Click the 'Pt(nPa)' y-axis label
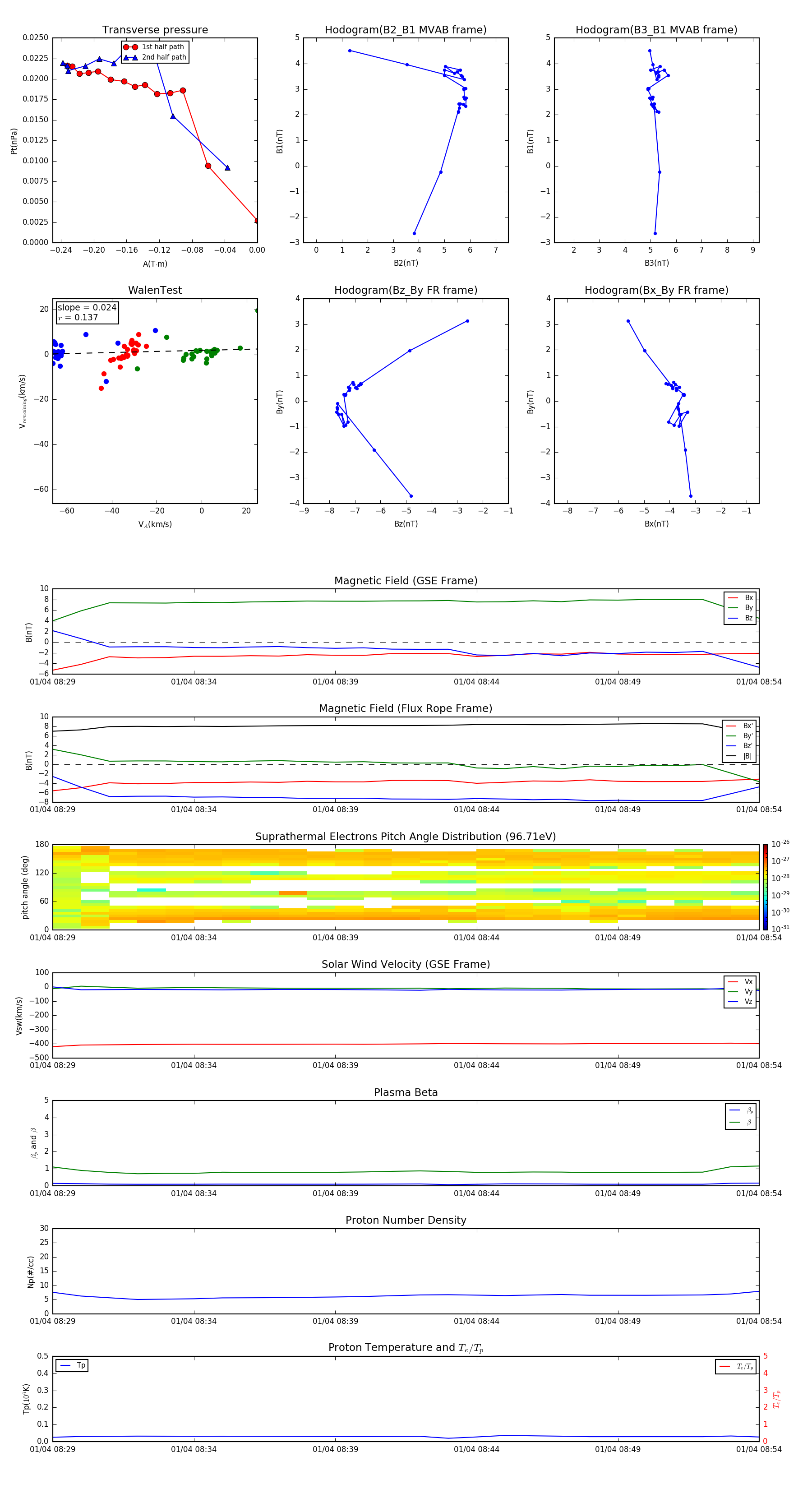This screenshot has height=1489, width=812. pos(14,141)
